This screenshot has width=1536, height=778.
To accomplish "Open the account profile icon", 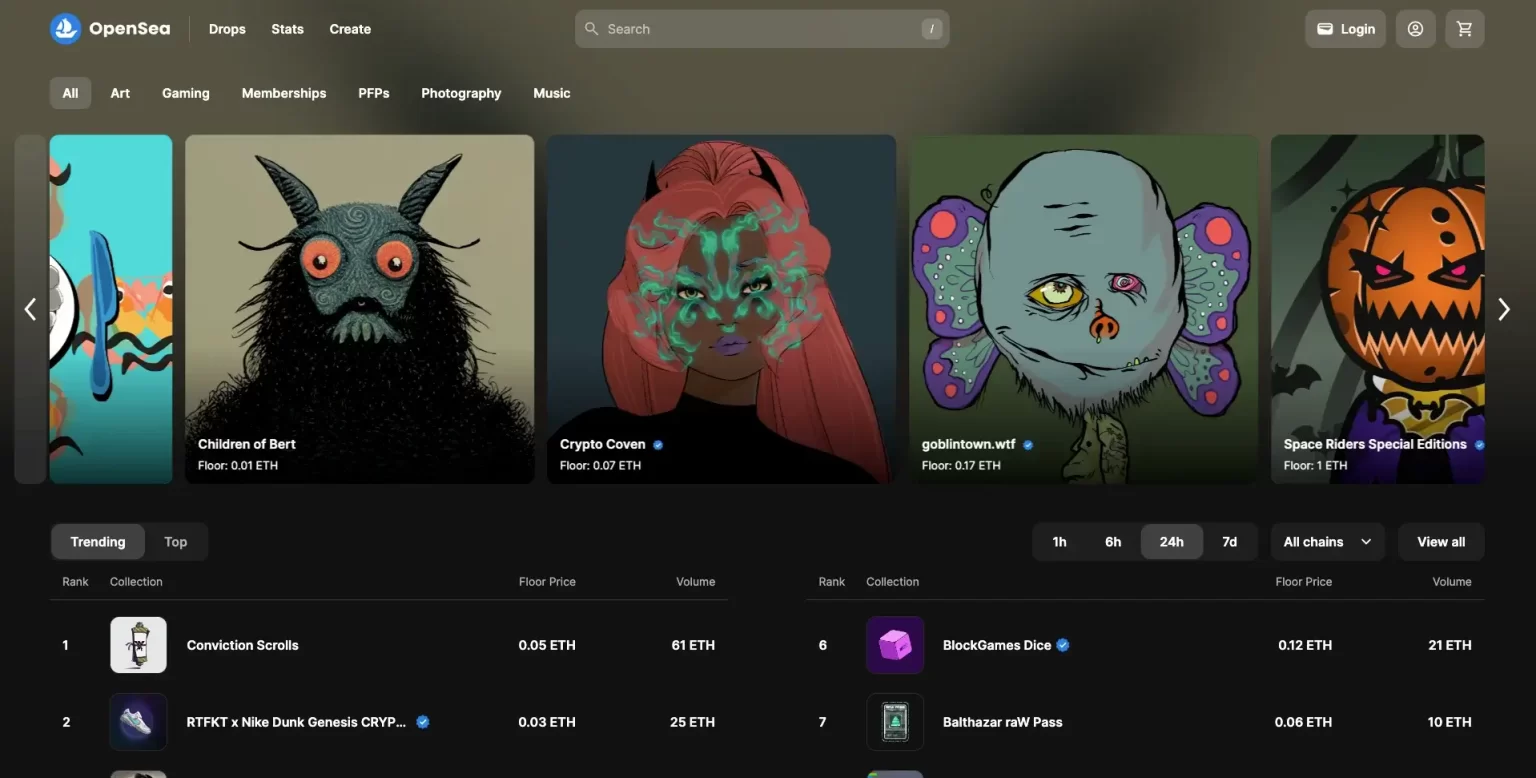I will [1415, 29].
